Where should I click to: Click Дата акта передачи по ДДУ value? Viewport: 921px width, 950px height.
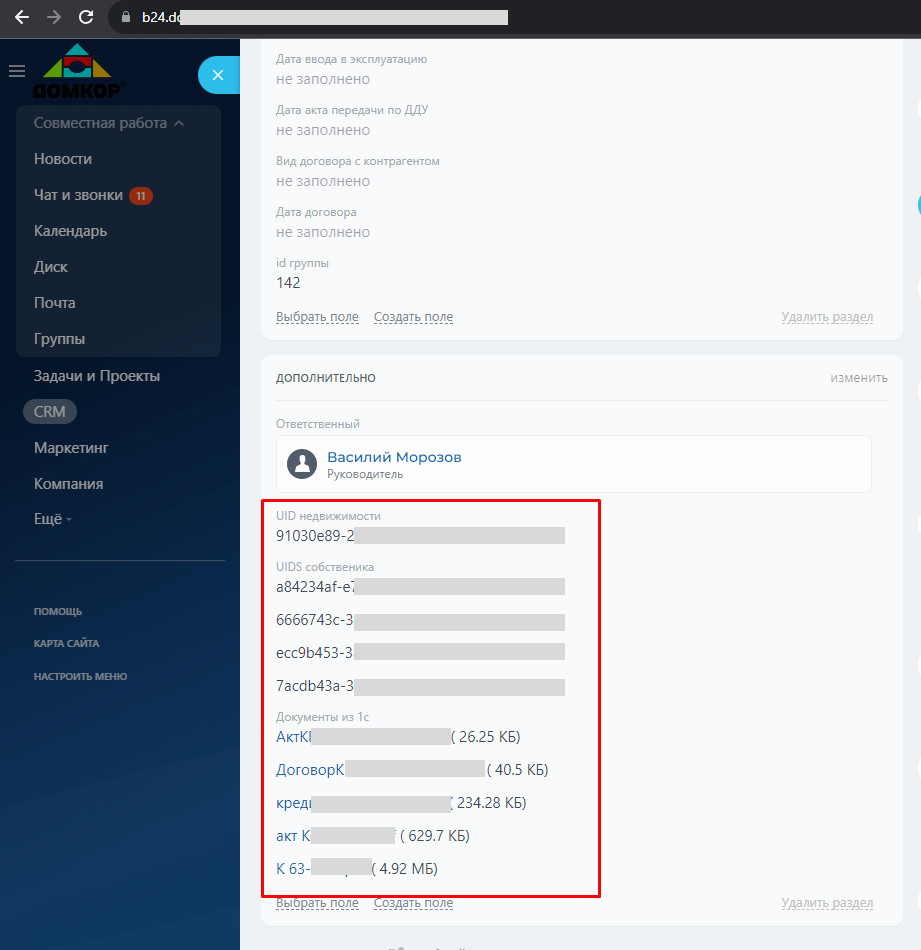point(323,130)
